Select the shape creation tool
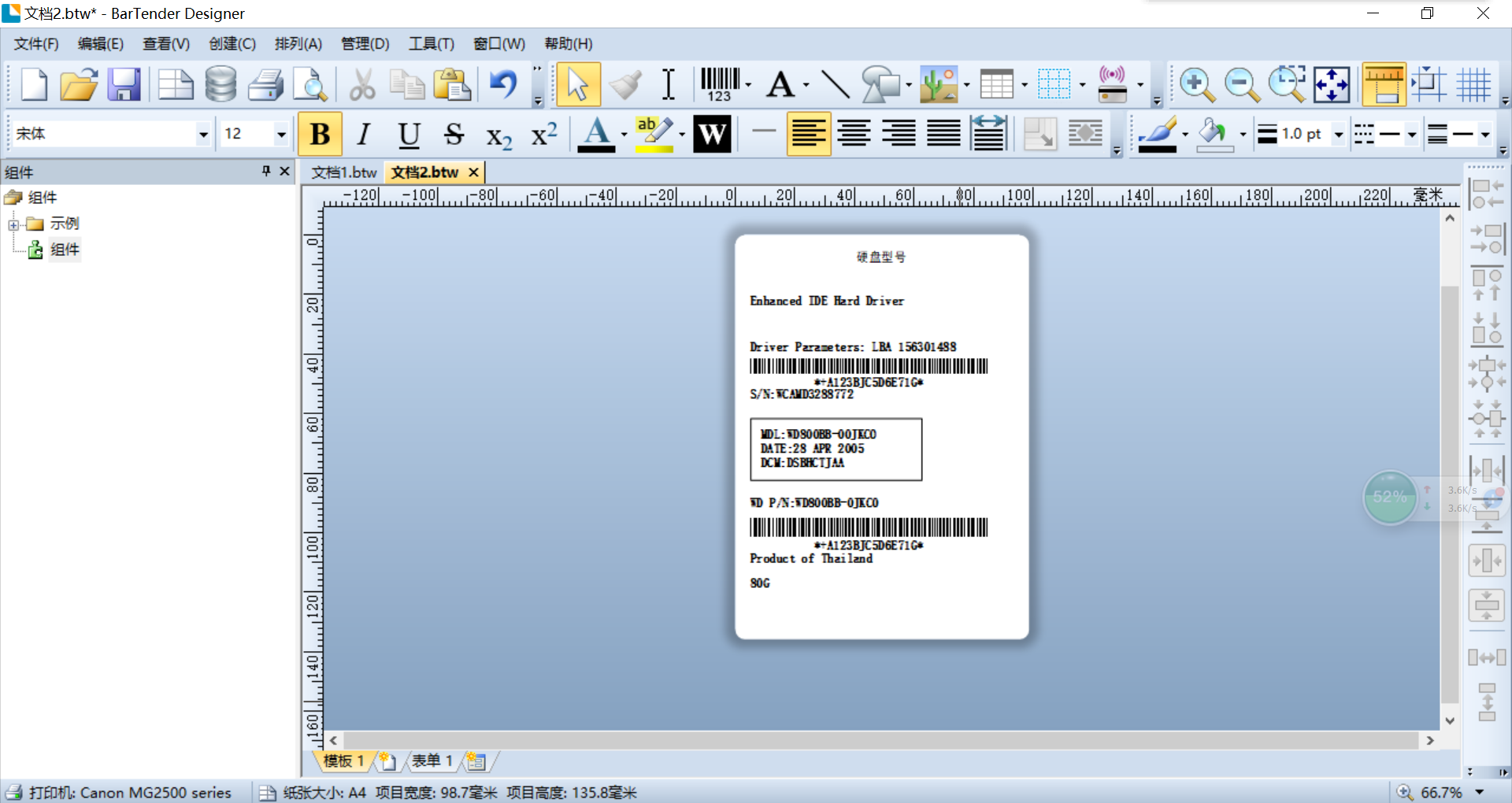This screenshot has height=803, width=1512. (x=880, y=84)
